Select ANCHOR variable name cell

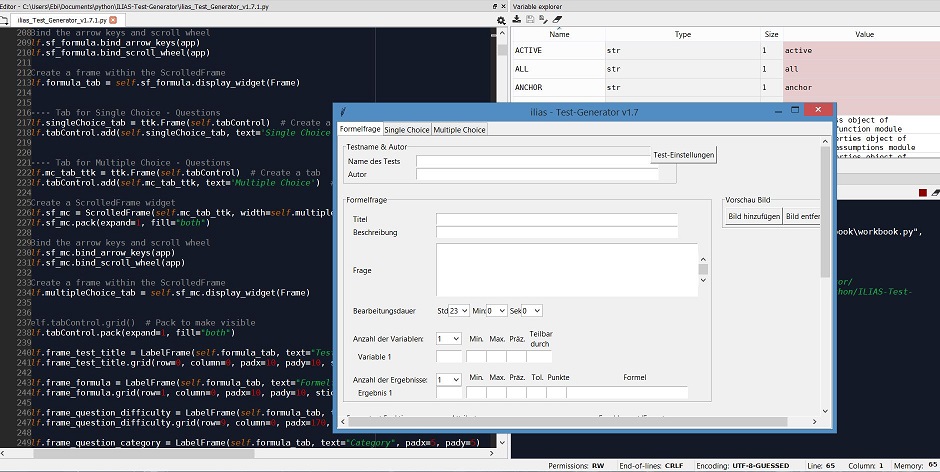pos(559,88)
